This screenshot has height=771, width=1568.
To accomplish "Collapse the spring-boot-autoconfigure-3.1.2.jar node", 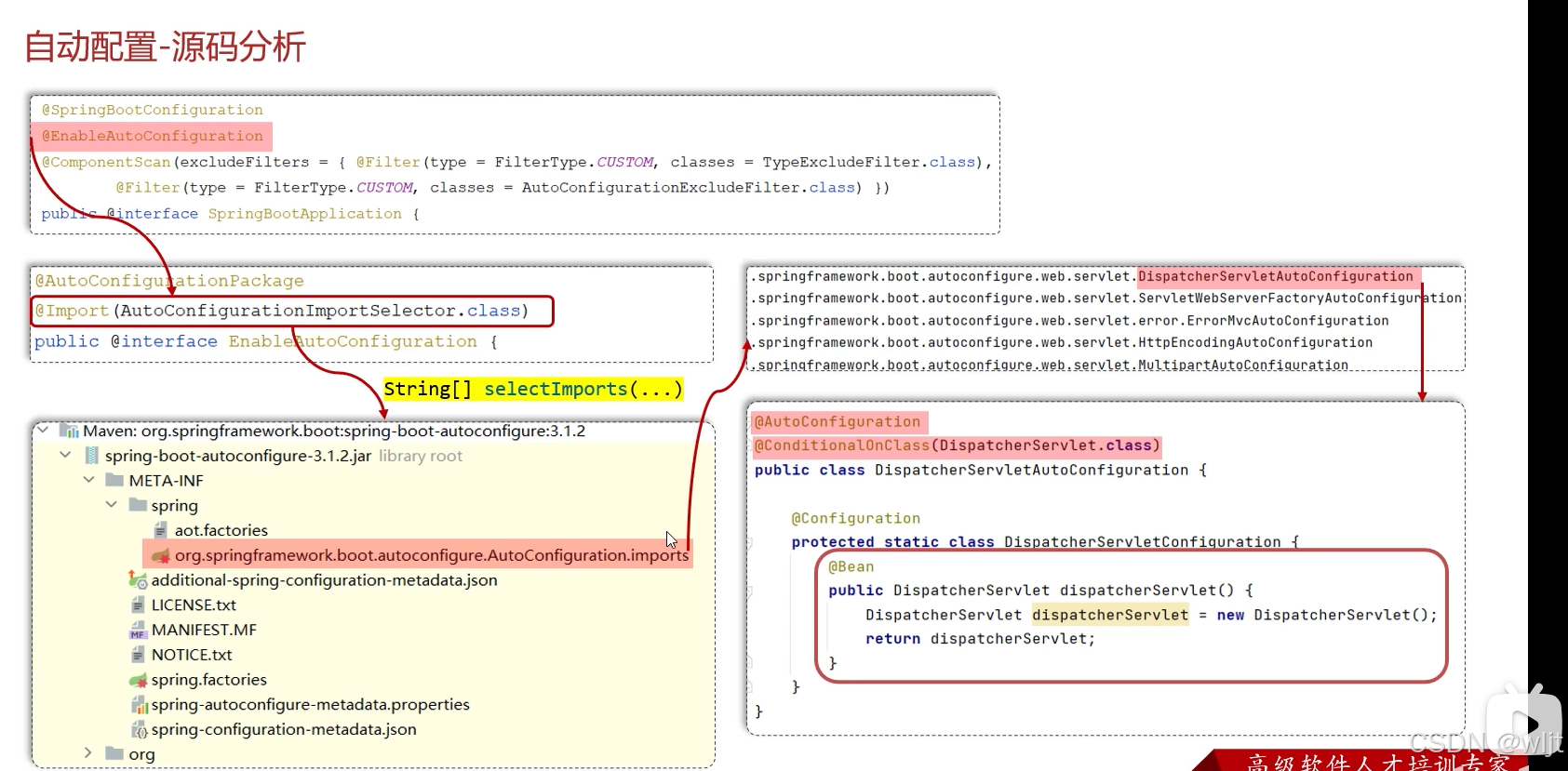I will (x=65, y=455).
